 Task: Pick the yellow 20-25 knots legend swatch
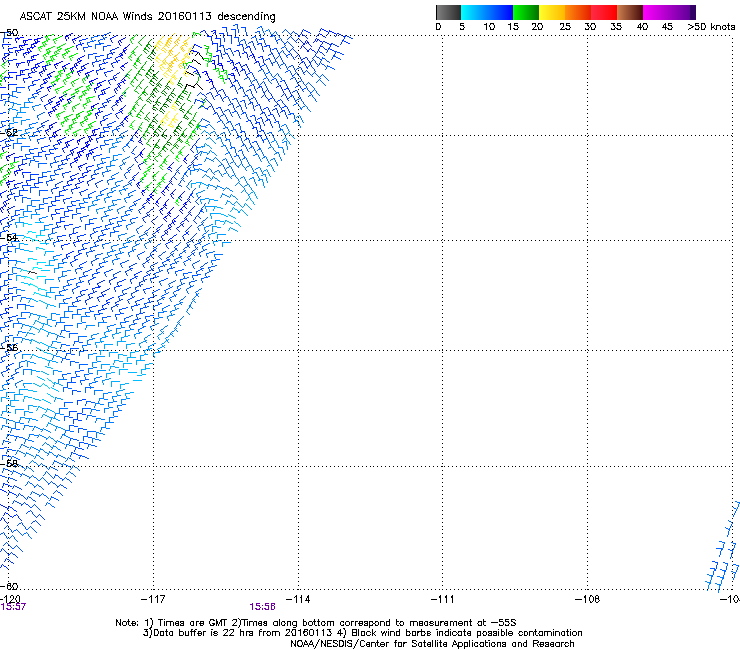click(552, 12)
